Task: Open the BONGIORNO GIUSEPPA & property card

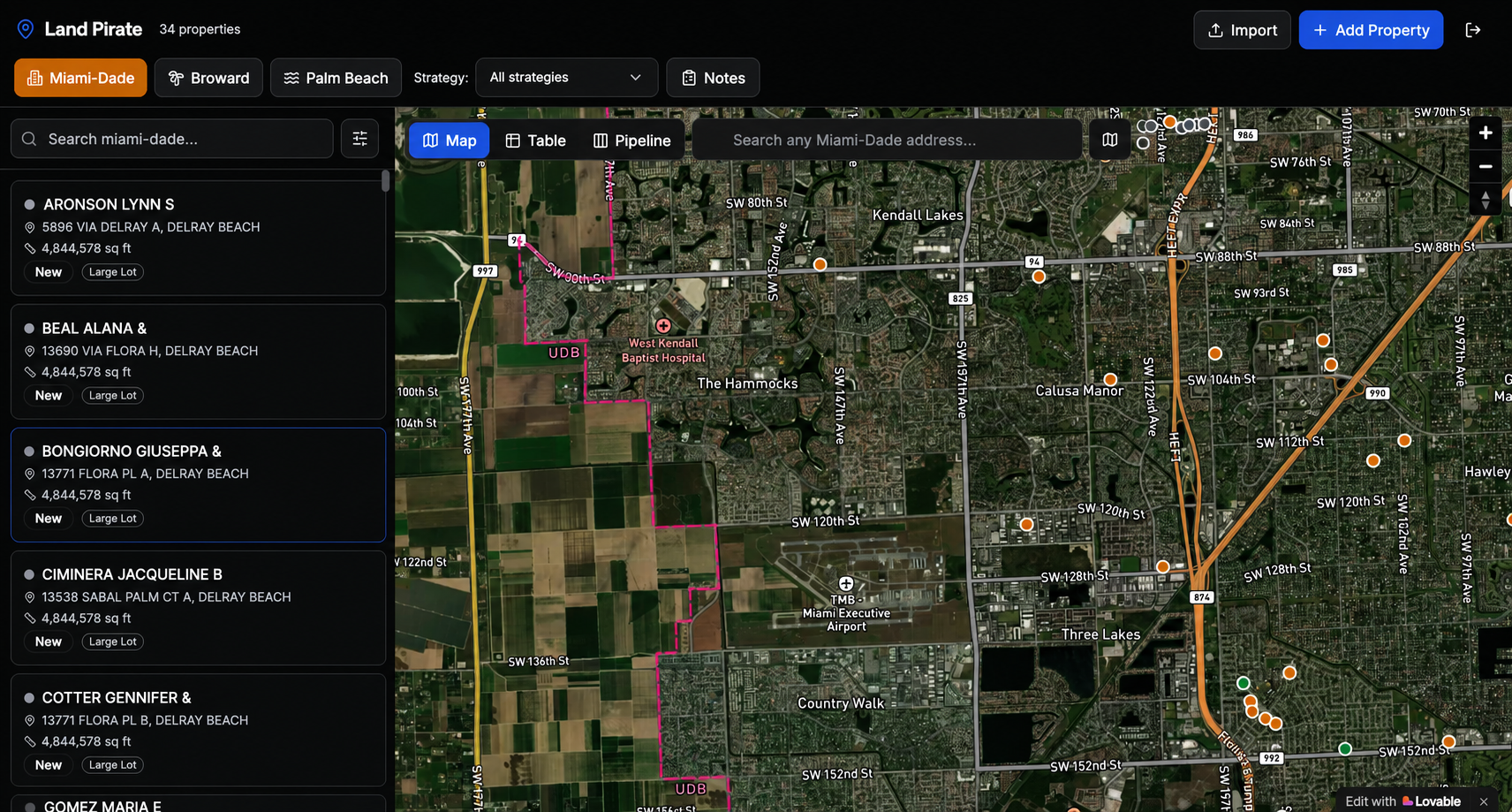Action: [x=198, y=484]
